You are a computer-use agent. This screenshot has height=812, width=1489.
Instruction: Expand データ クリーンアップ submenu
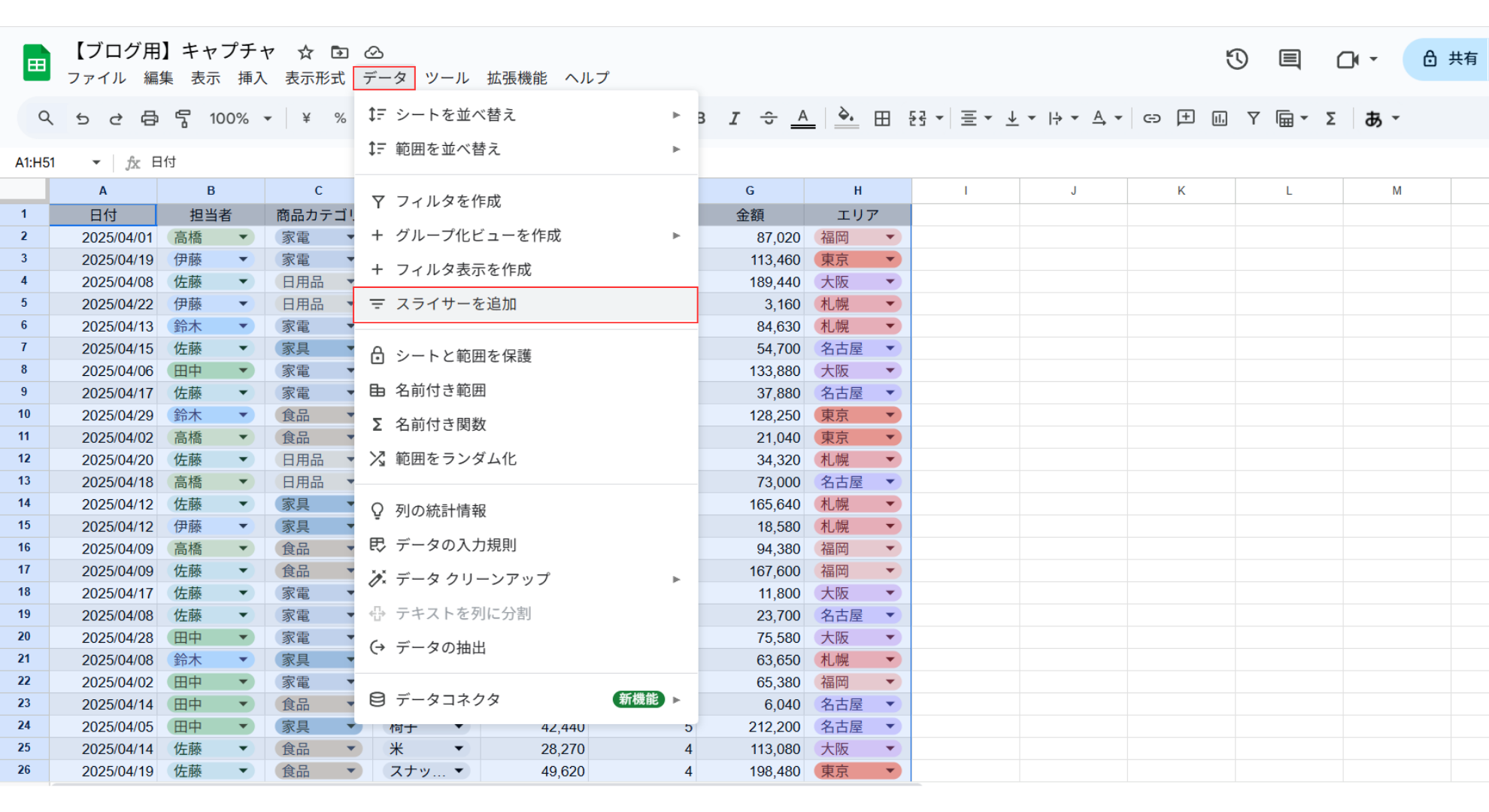point(525,579)
